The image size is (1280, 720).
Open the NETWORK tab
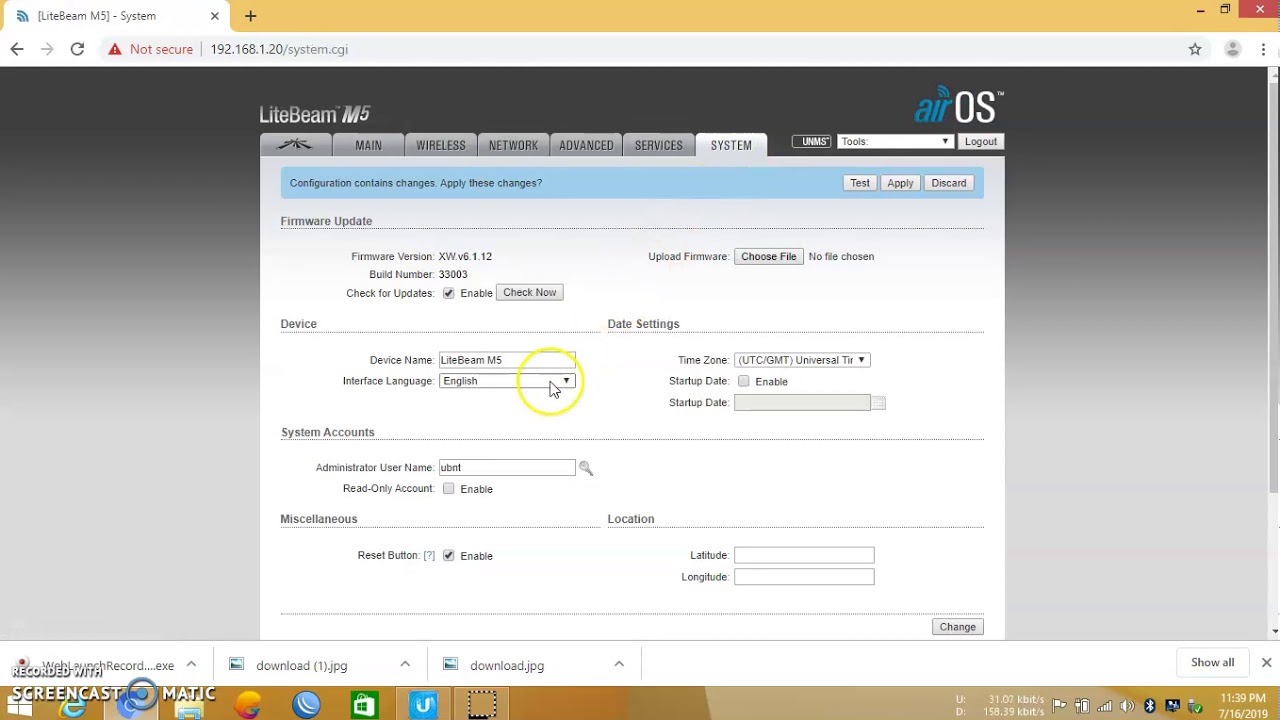(x=513, y=145)
